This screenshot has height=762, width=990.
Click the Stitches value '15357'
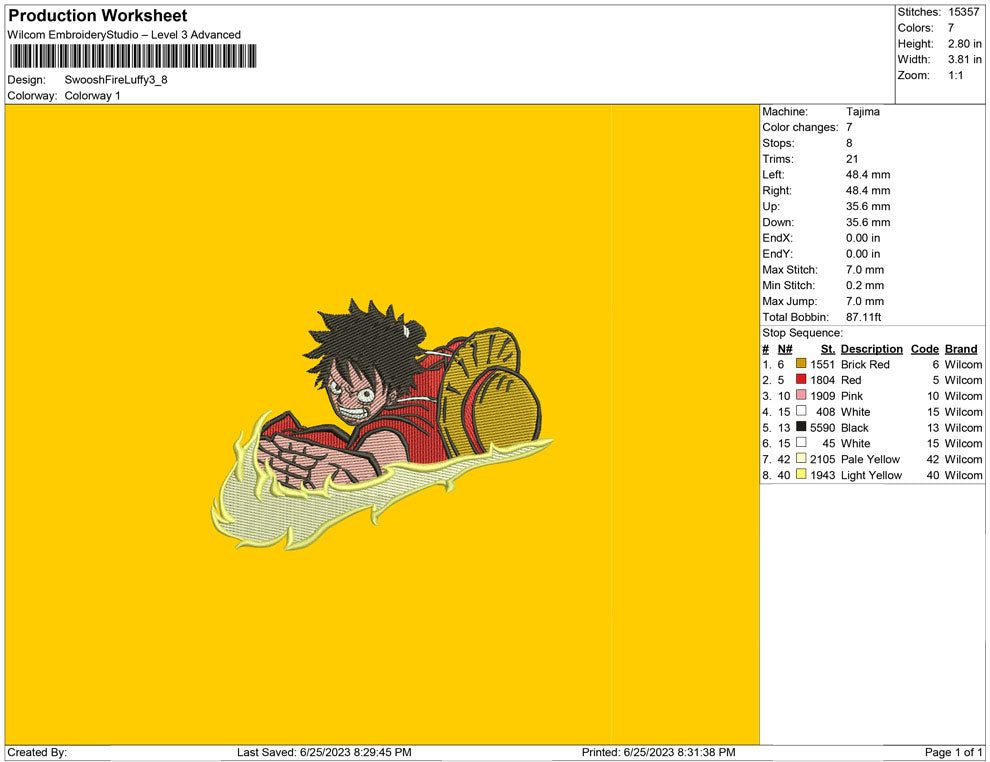[963, 12]
